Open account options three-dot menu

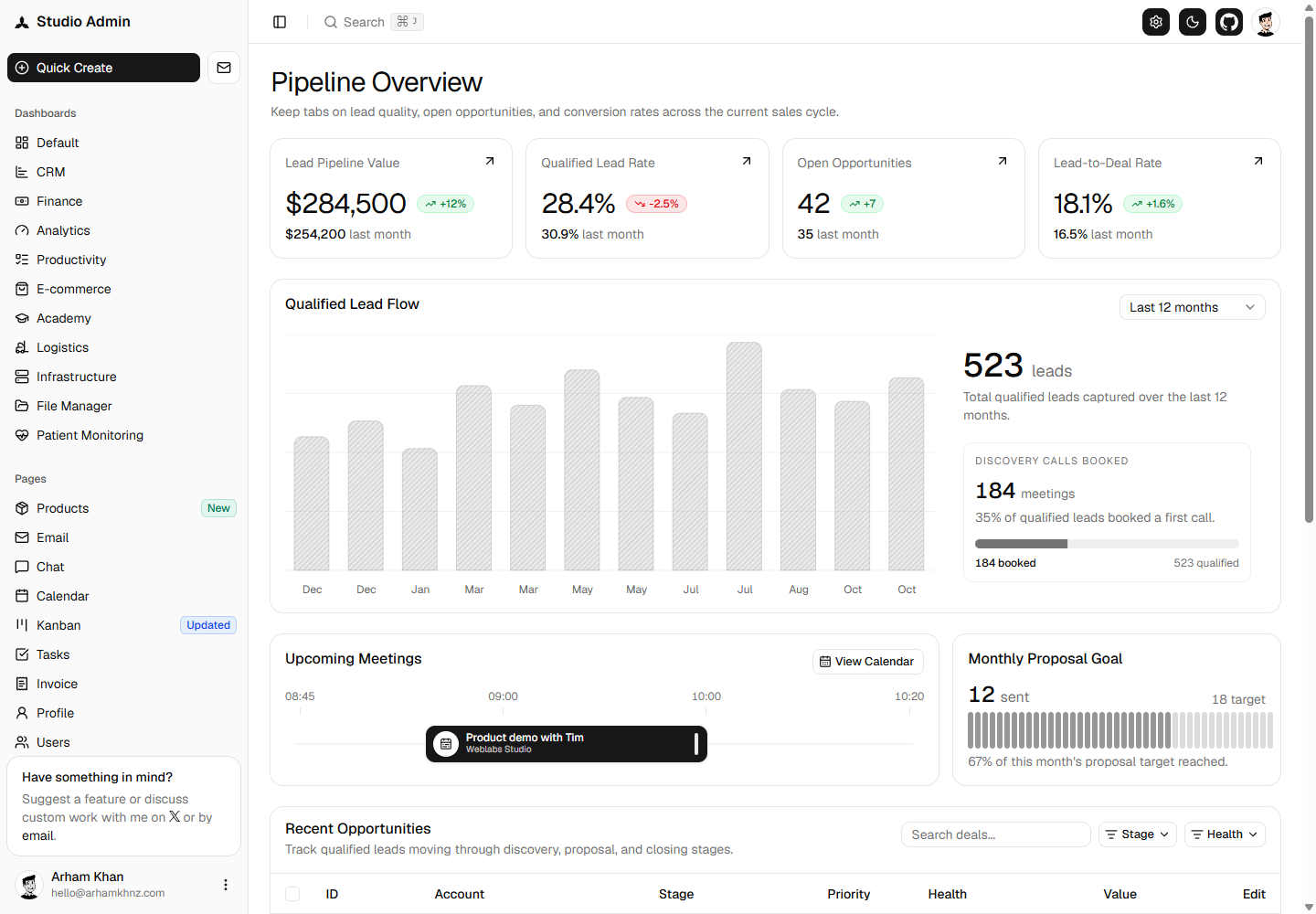[226, 885]
